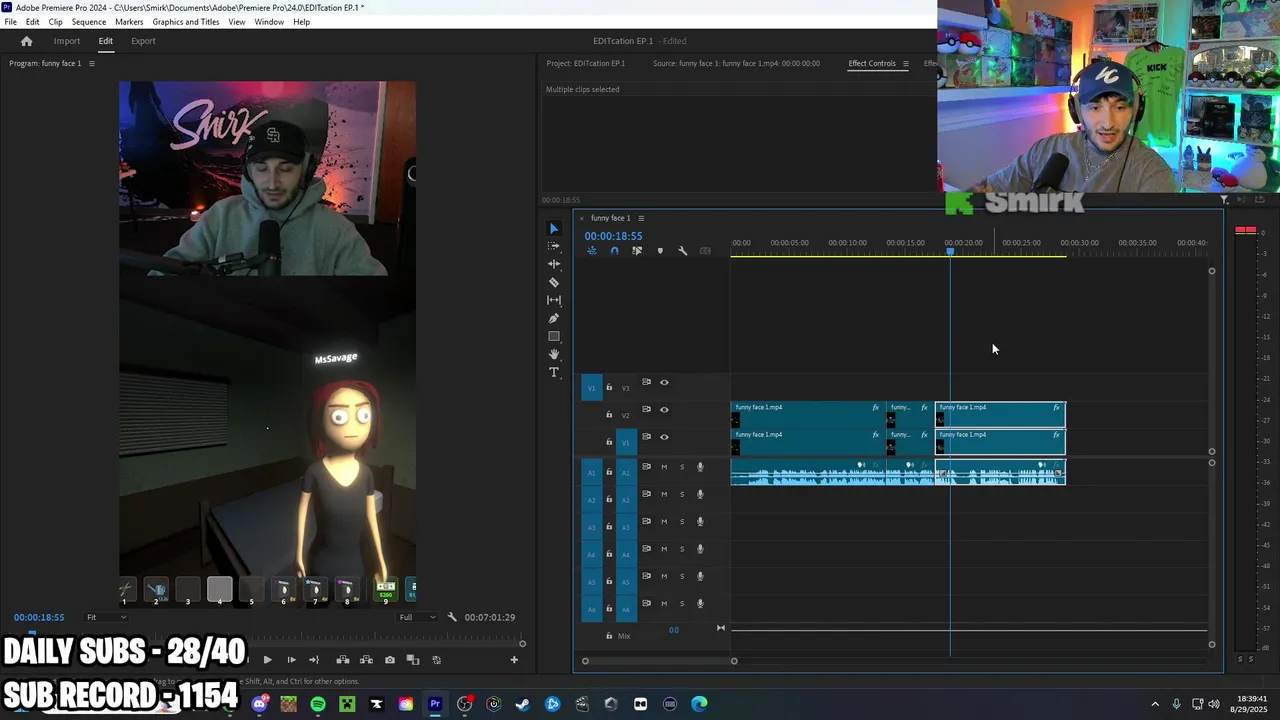Click Play in the Program Monitor

click(x=267, y=660)
